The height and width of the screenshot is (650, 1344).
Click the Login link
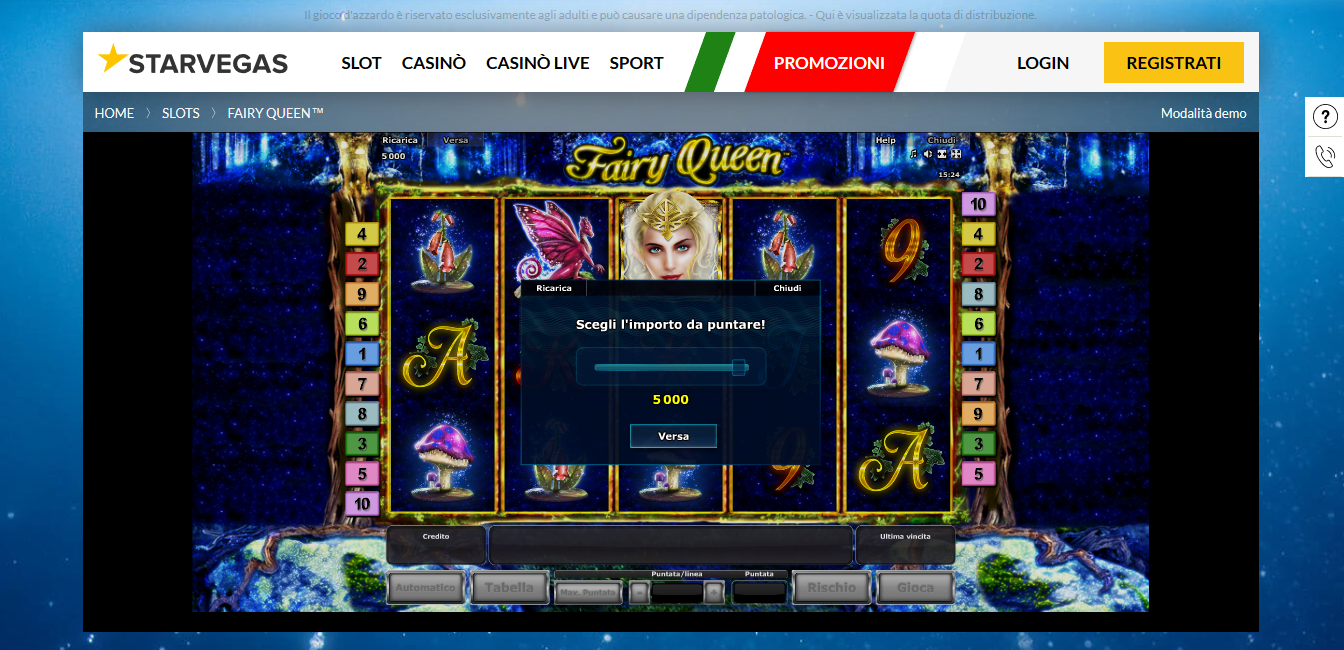pyautogui.click(x=1043, y=63)
